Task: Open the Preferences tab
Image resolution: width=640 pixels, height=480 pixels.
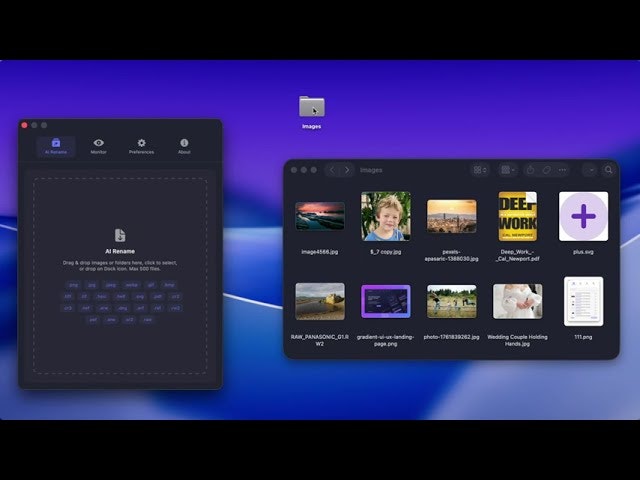Action: tap(141, 147)
